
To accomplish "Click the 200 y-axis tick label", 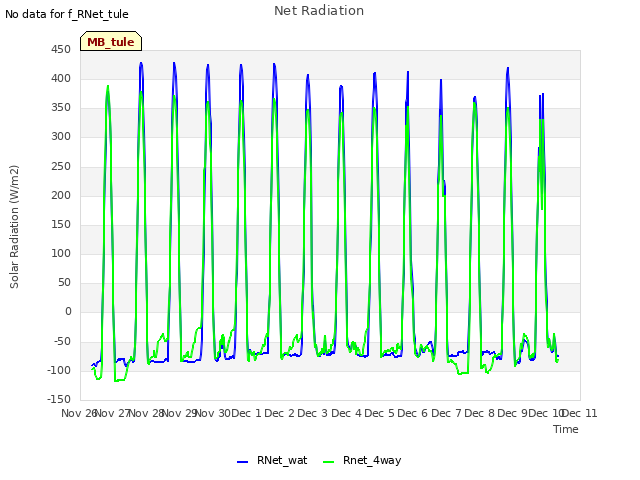I will pyautogui.click(x=61, y=196).
